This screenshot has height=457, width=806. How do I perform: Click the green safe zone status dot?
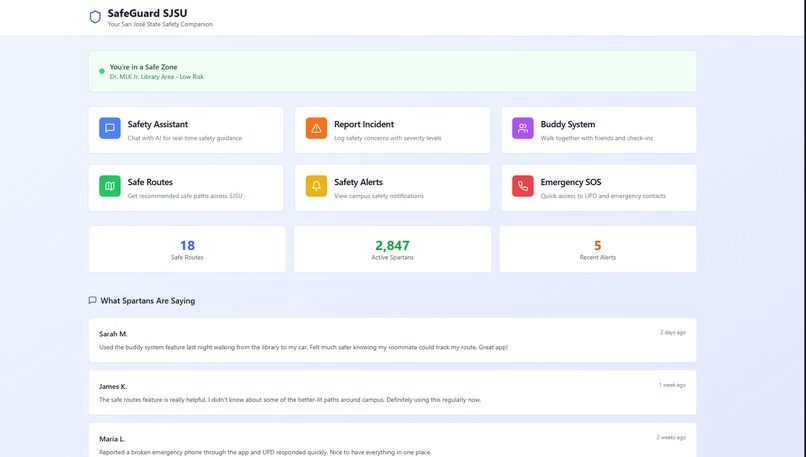[x=102, y=71]
